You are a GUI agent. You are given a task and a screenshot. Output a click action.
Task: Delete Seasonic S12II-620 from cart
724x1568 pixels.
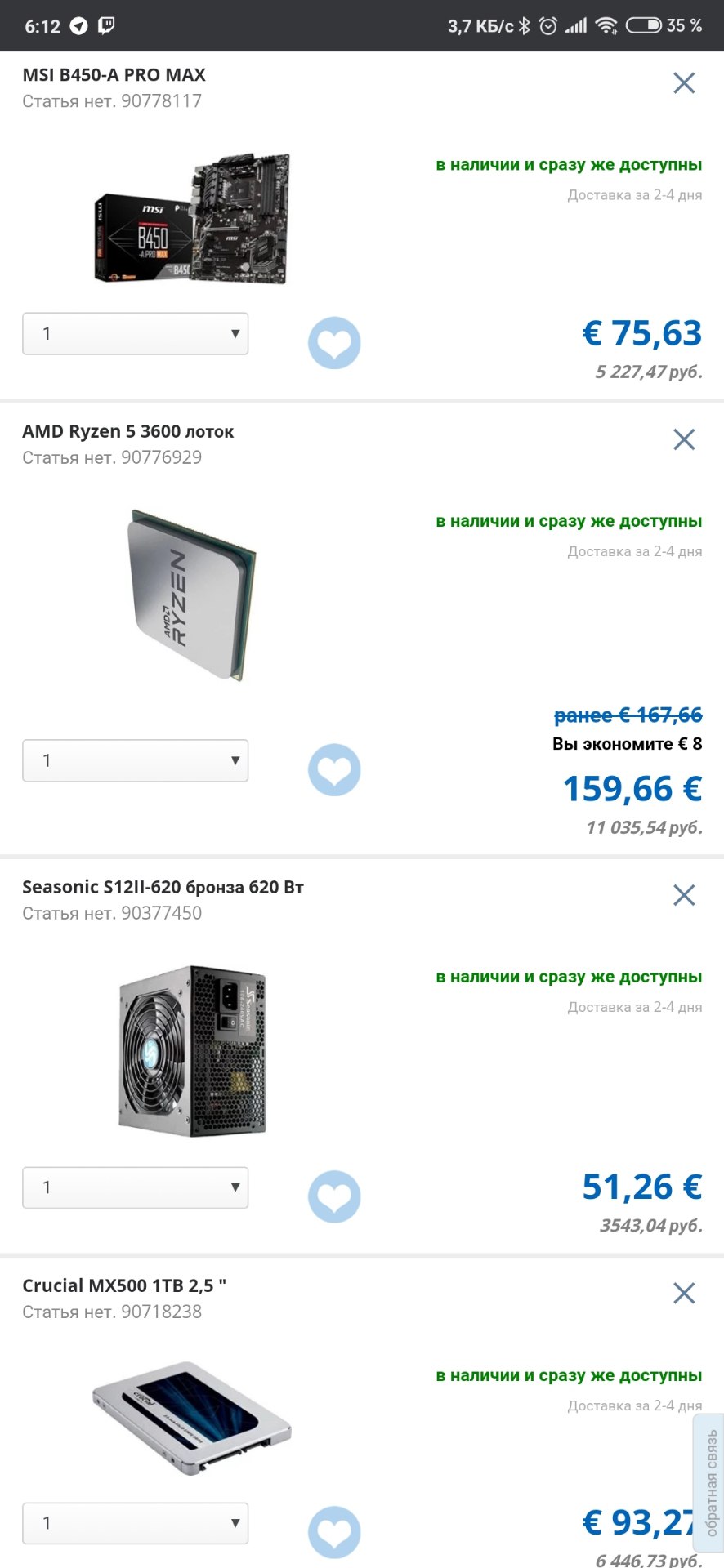(x=684, y=895)
